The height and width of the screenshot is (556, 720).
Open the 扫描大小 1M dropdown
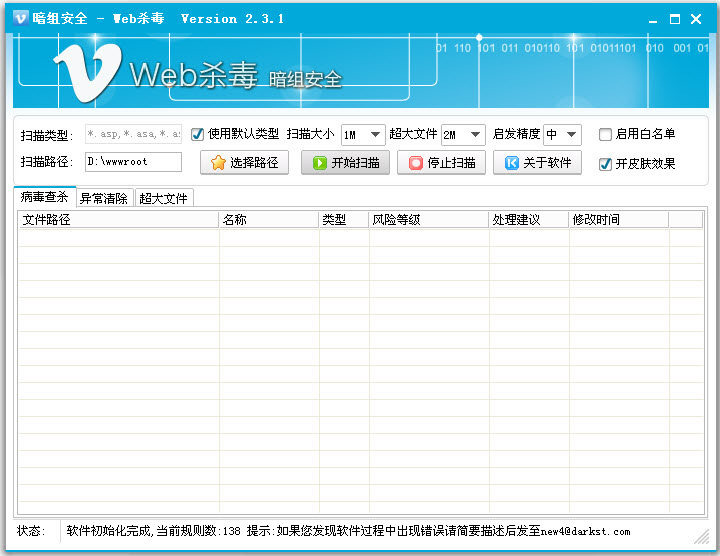pos(363,135)
